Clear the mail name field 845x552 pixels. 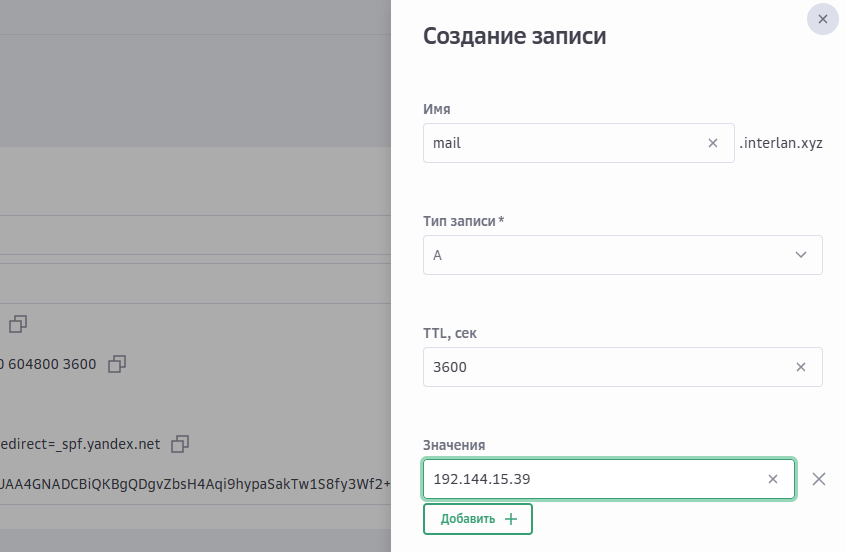point(713,143)
